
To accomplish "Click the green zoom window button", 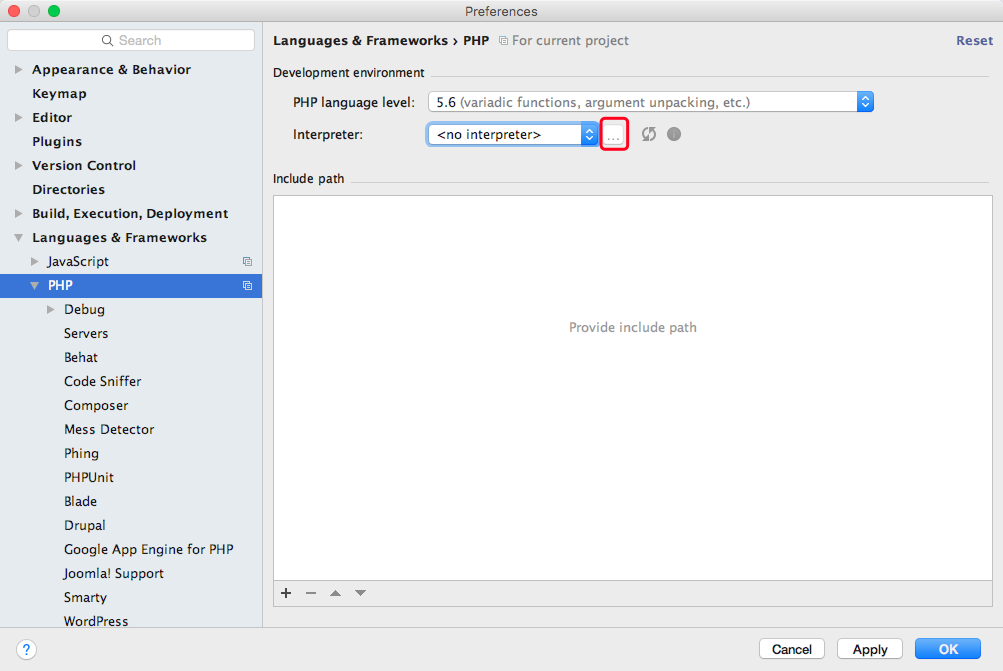I will 54,11.
